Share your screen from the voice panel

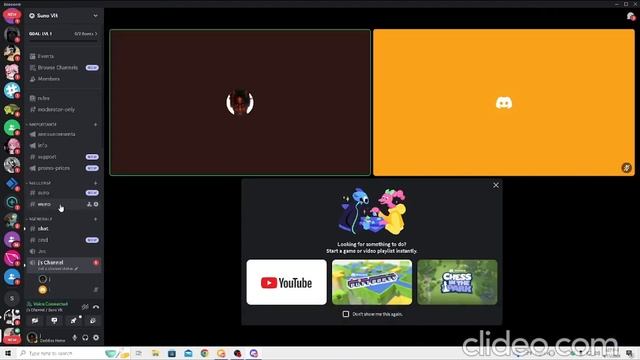tap(54, 321)
